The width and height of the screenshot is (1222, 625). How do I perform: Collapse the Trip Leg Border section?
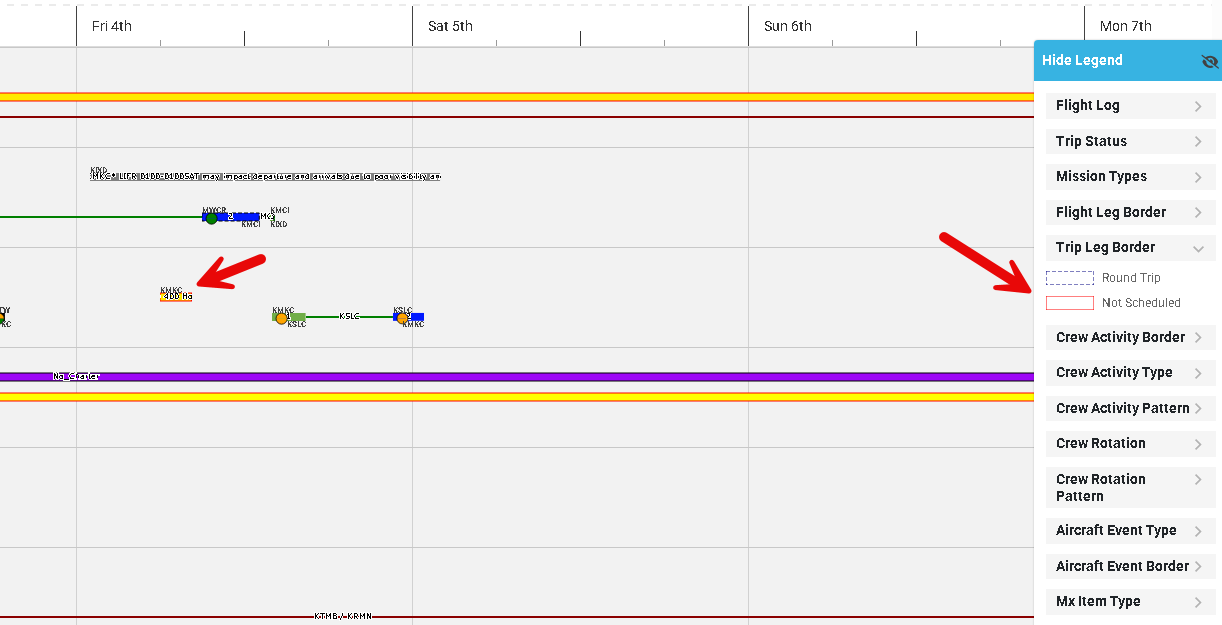click(x=1130, y=248)
